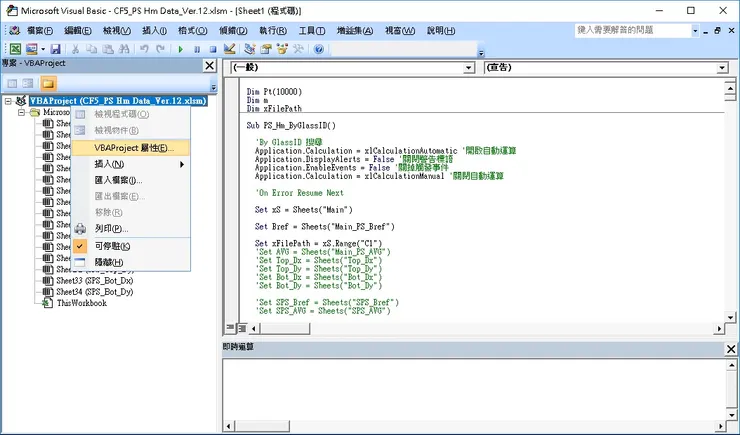This screenshot has height=435, width=740.
Task: Select ThisWorkbook in the project tree
Action: click(80, 302)
